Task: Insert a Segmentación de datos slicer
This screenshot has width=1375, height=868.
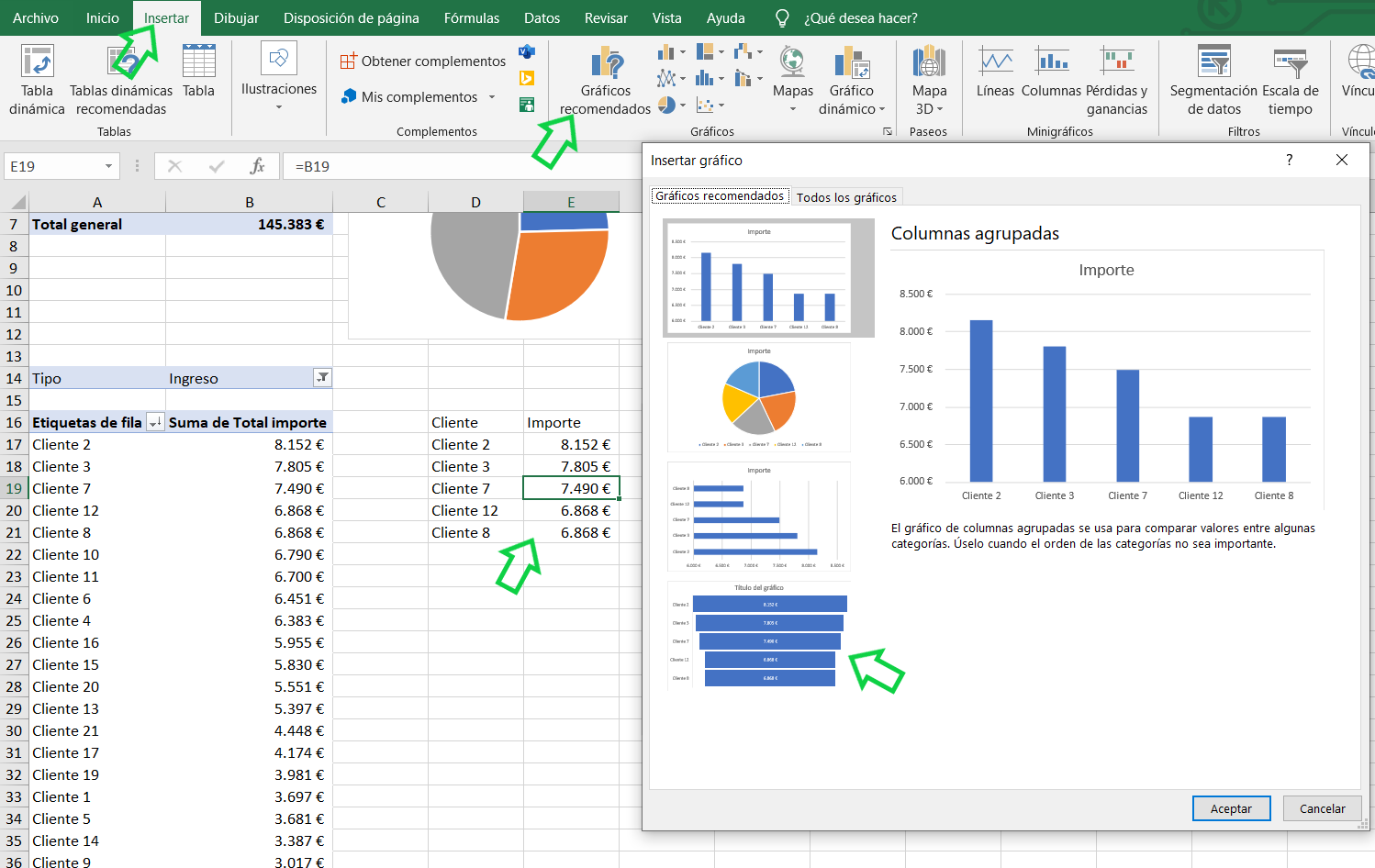Action: click(x=1213, y=81)
